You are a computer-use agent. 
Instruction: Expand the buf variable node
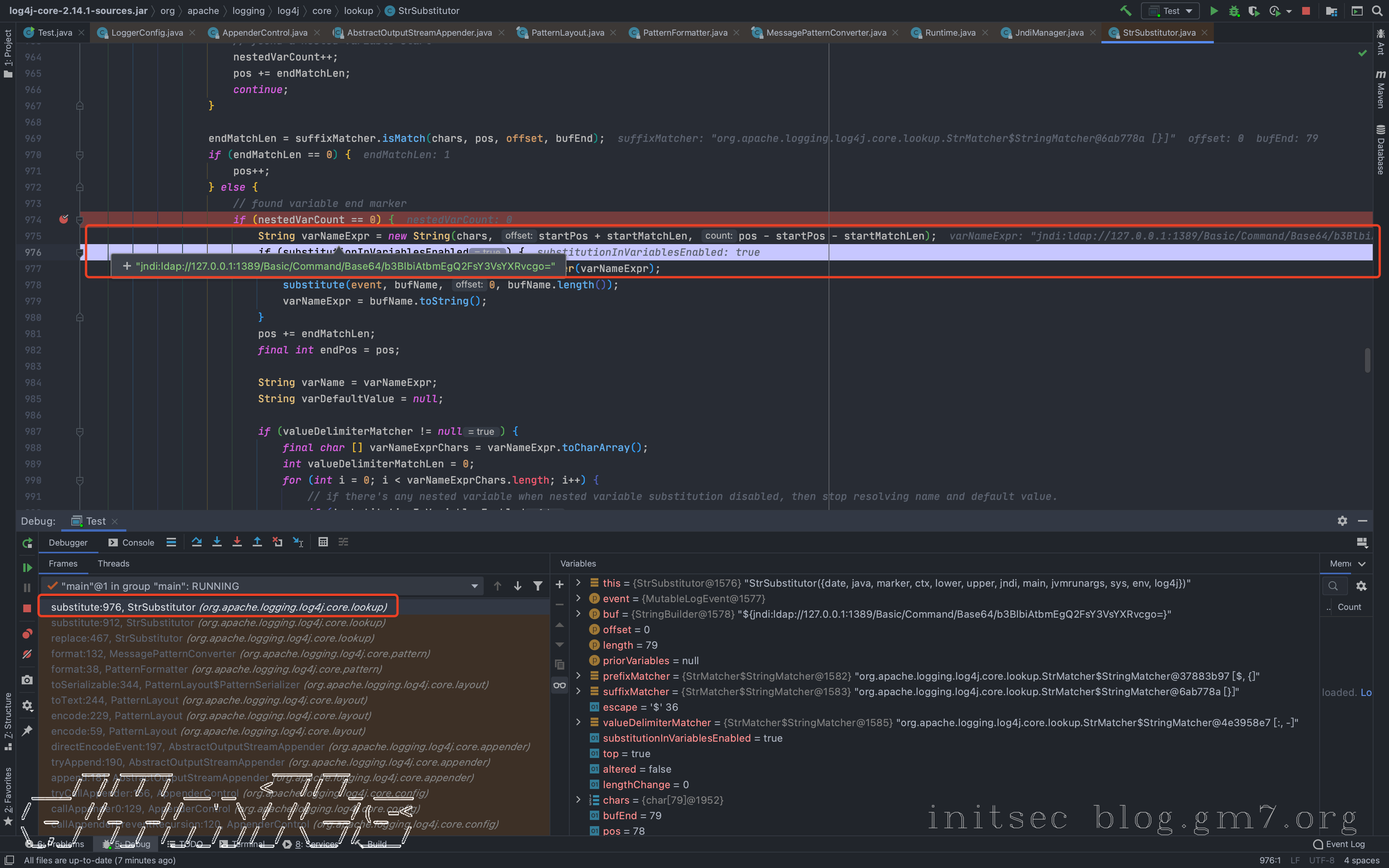tap(579, 614)
